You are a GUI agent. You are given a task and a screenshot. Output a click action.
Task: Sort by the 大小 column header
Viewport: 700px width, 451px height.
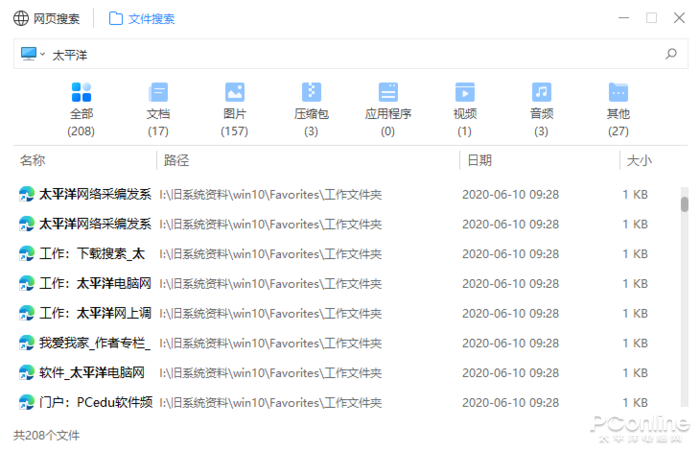tap(639, 160)
